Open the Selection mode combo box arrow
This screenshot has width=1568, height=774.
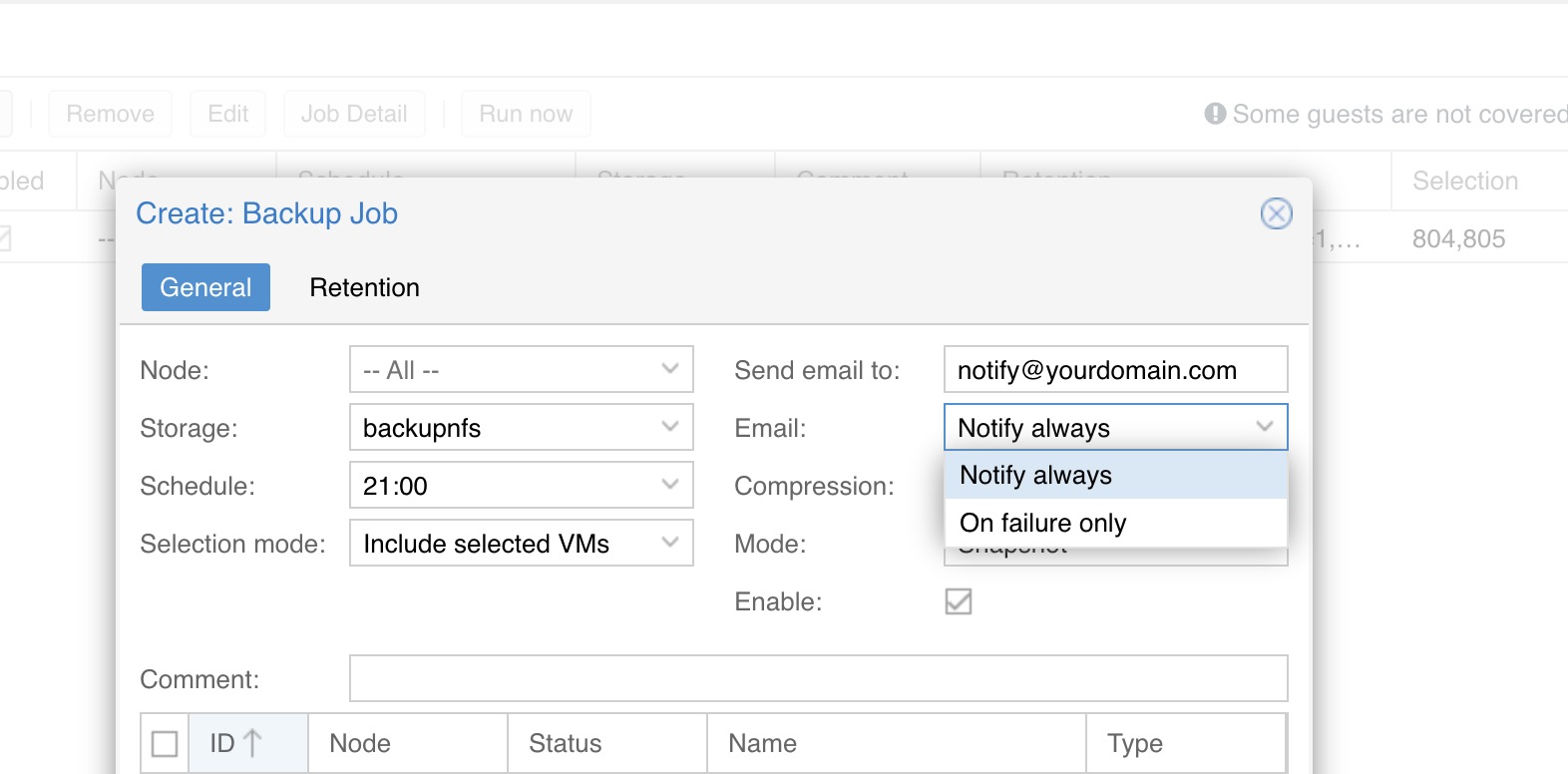click(669, 544)
